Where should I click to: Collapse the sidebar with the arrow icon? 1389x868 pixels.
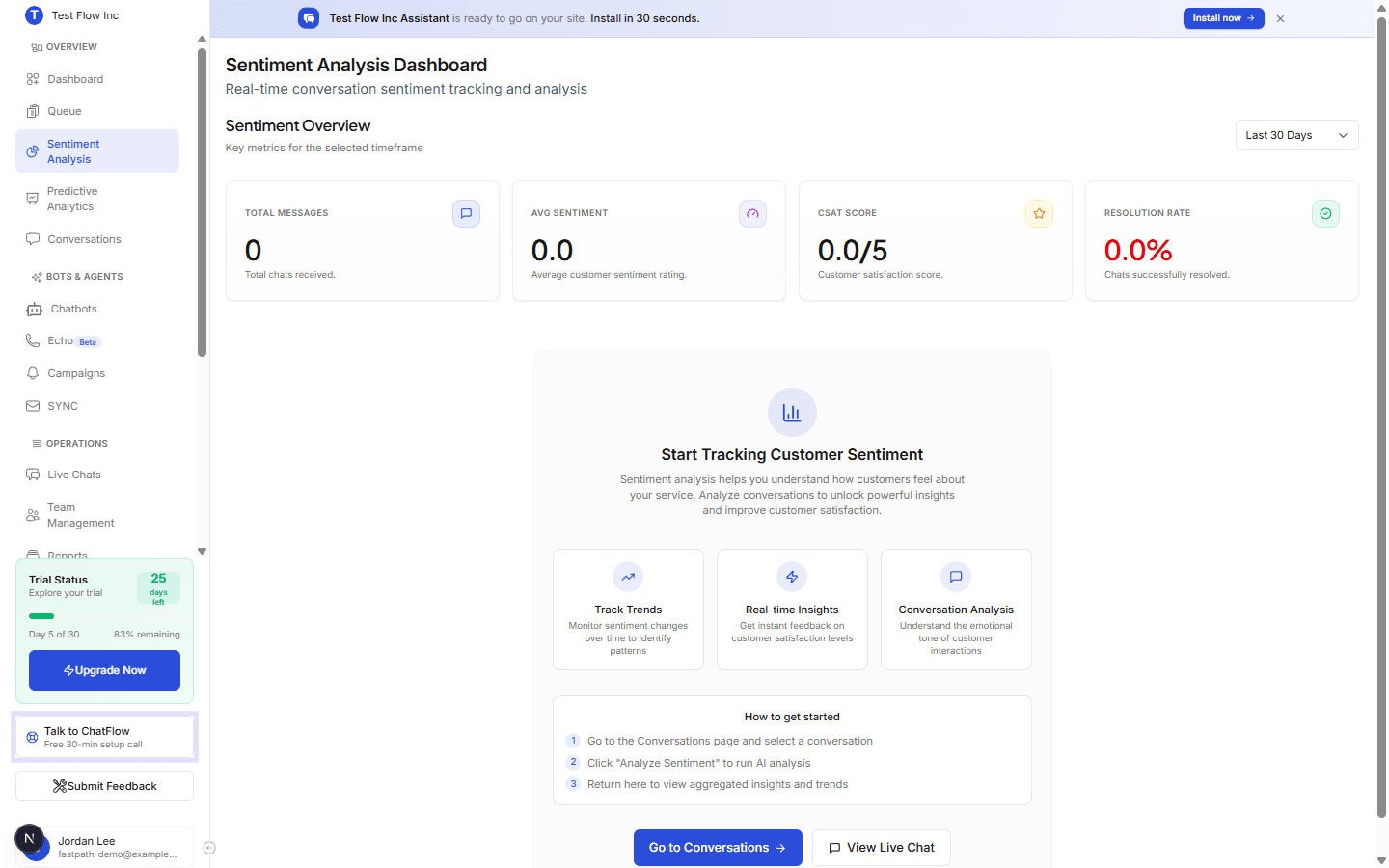209,848
